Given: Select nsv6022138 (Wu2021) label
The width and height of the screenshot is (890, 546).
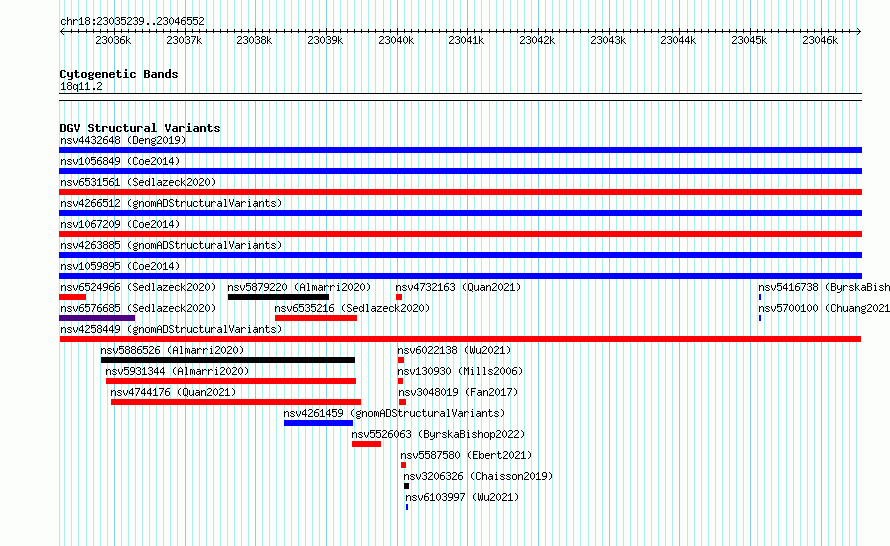Looking at the screenshot, I should coord(454,350).
